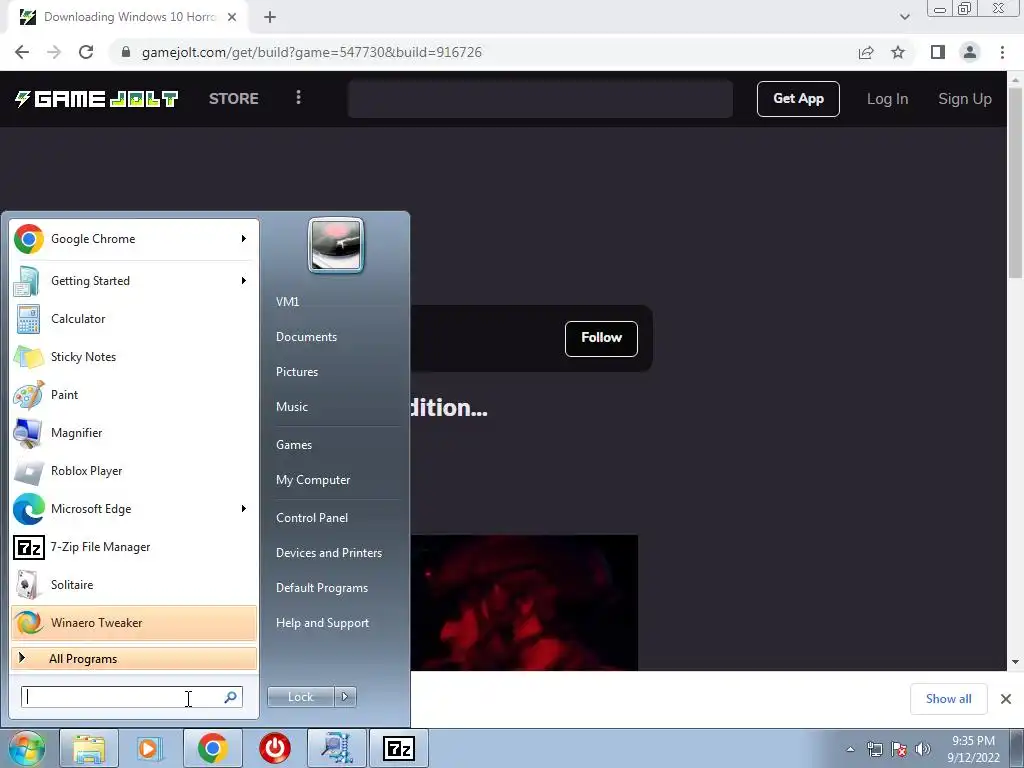Show hidden tray icons arrow
Image resolution: width=1024 pixels, height=768 pixels.
(x=850, y=749)
